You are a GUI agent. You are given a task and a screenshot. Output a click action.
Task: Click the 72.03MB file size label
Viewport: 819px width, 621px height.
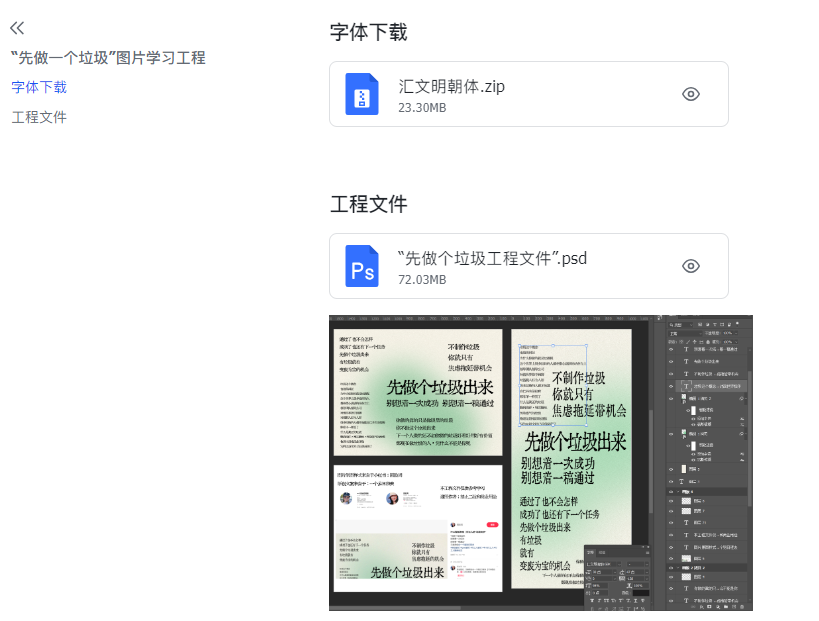pyautogui.click(x=421, y=279)
